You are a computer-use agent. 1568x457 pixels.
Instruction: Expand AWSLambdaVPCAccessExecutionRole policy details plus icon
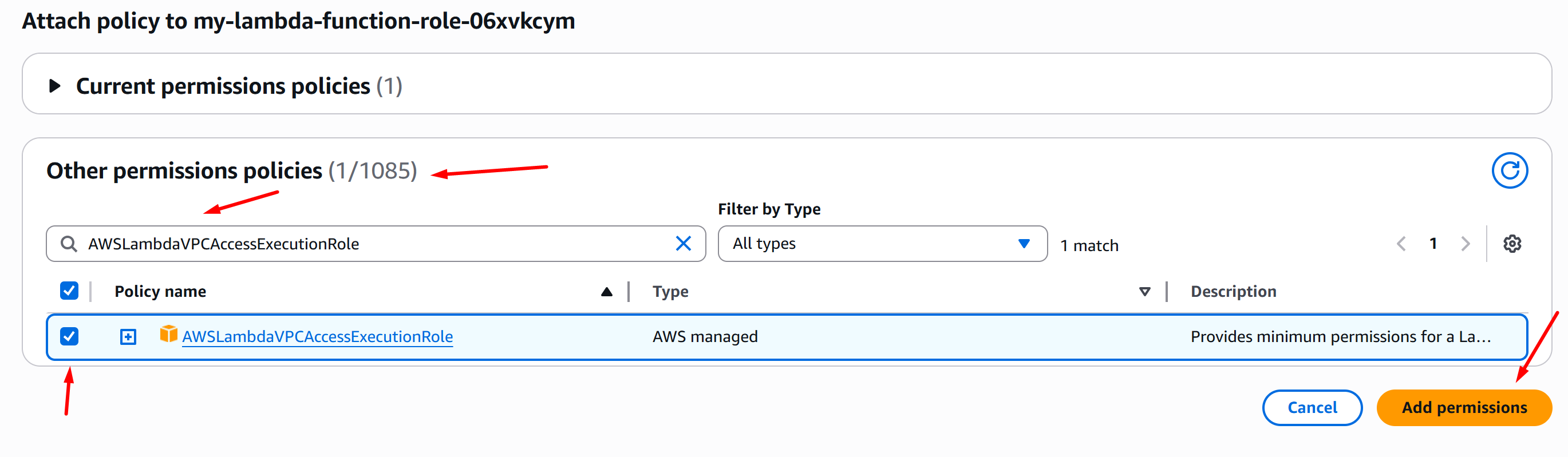pos(128,336)
